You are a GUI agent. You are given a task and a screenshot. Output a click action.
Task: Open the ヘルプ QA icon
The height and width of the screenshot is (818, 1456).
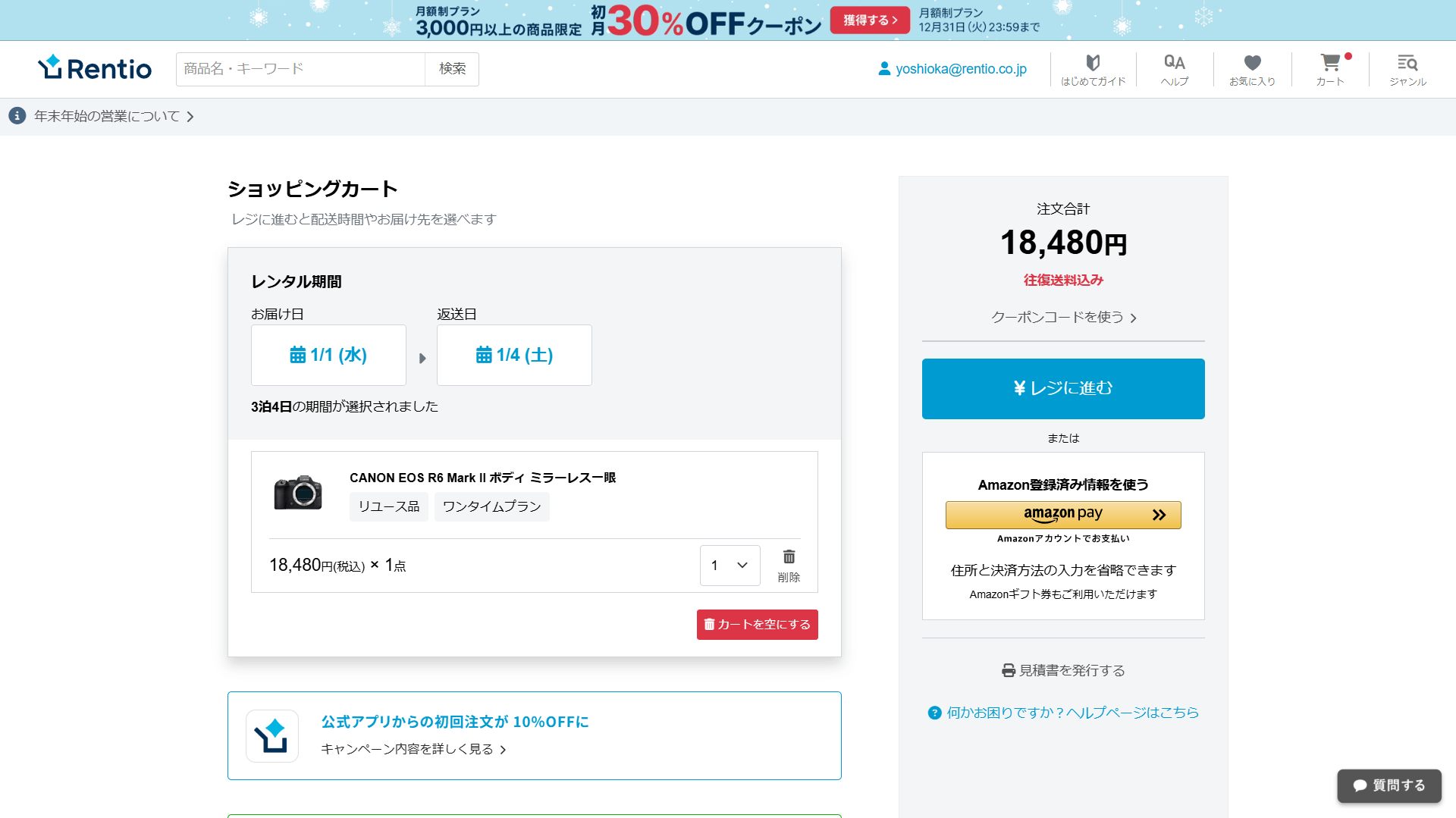pos(1175,69)
